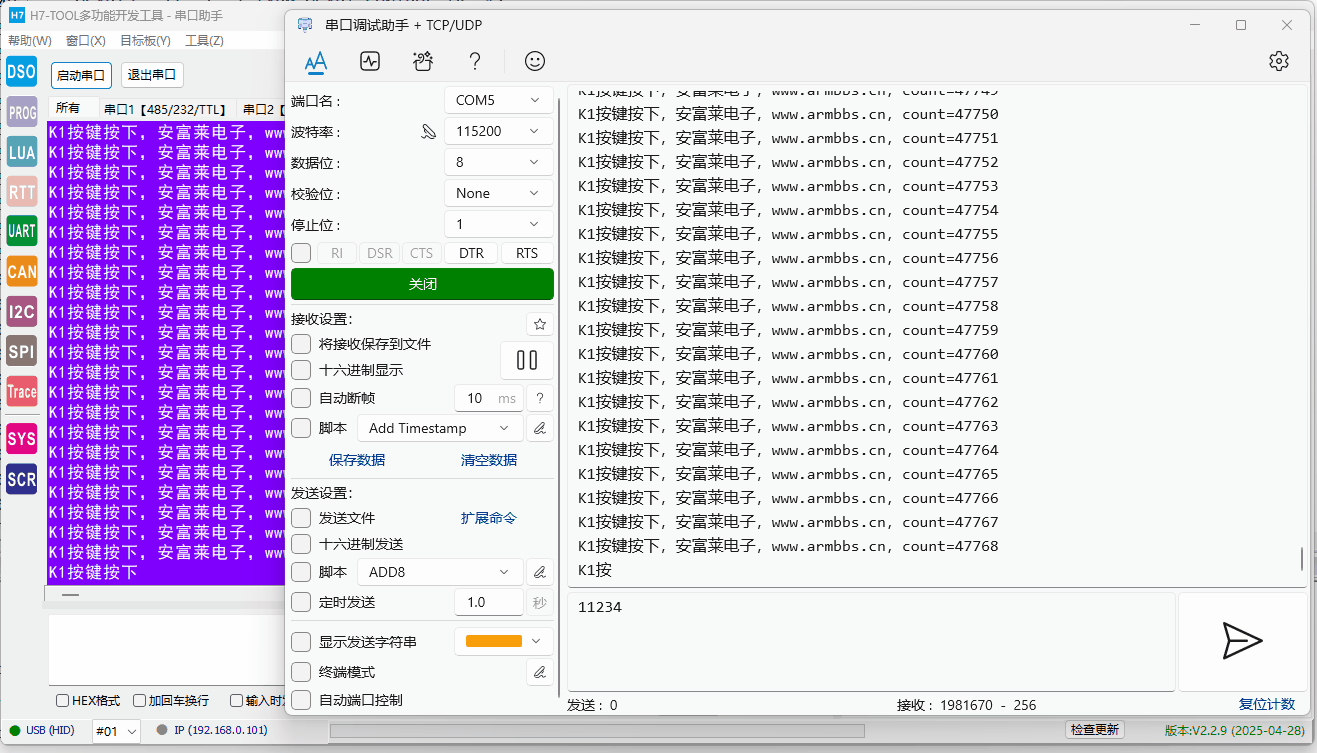Toggle 十六进制发送 checkbox
Screen dimensions: 1317x753
301,544
